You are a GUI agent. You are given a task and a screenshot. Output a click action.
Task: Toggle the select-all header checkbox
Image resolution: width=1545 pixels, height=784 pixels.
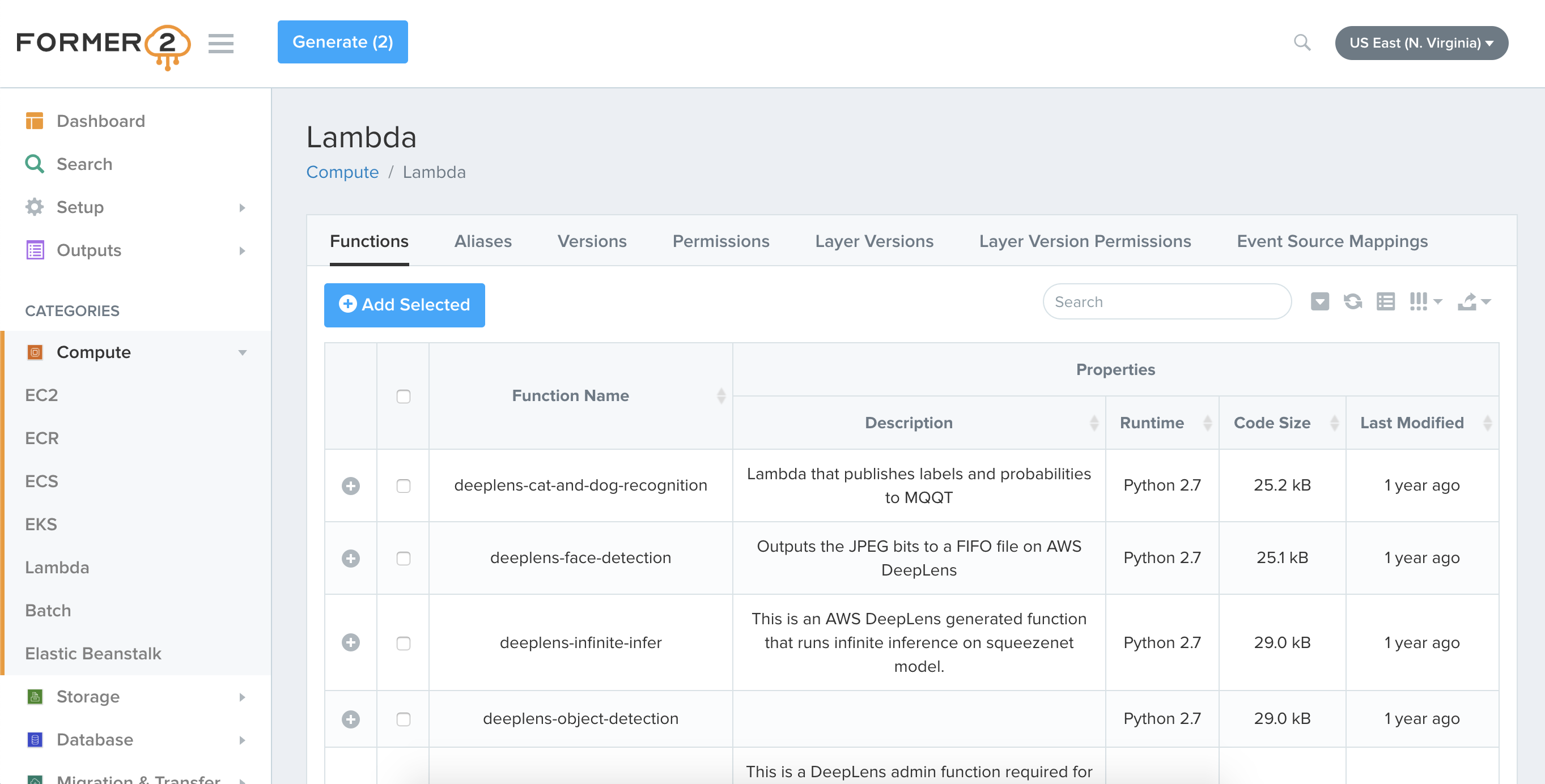coord(403,396)
